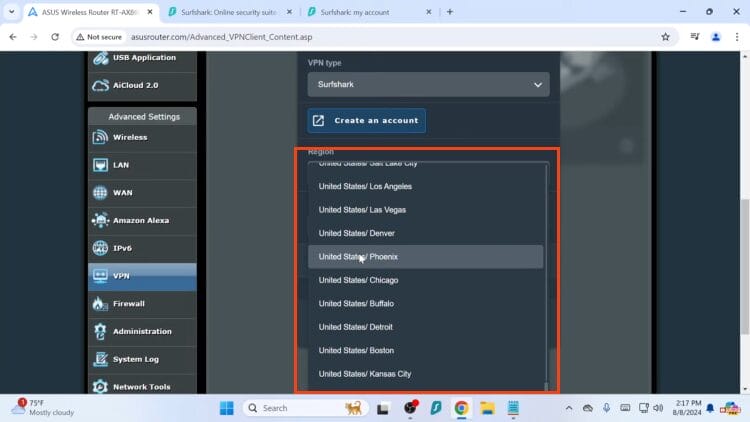Open the tab search dropdown arrow
Image resolution: width=750 pixels, height=422 pixels.
tap(11, 12)
